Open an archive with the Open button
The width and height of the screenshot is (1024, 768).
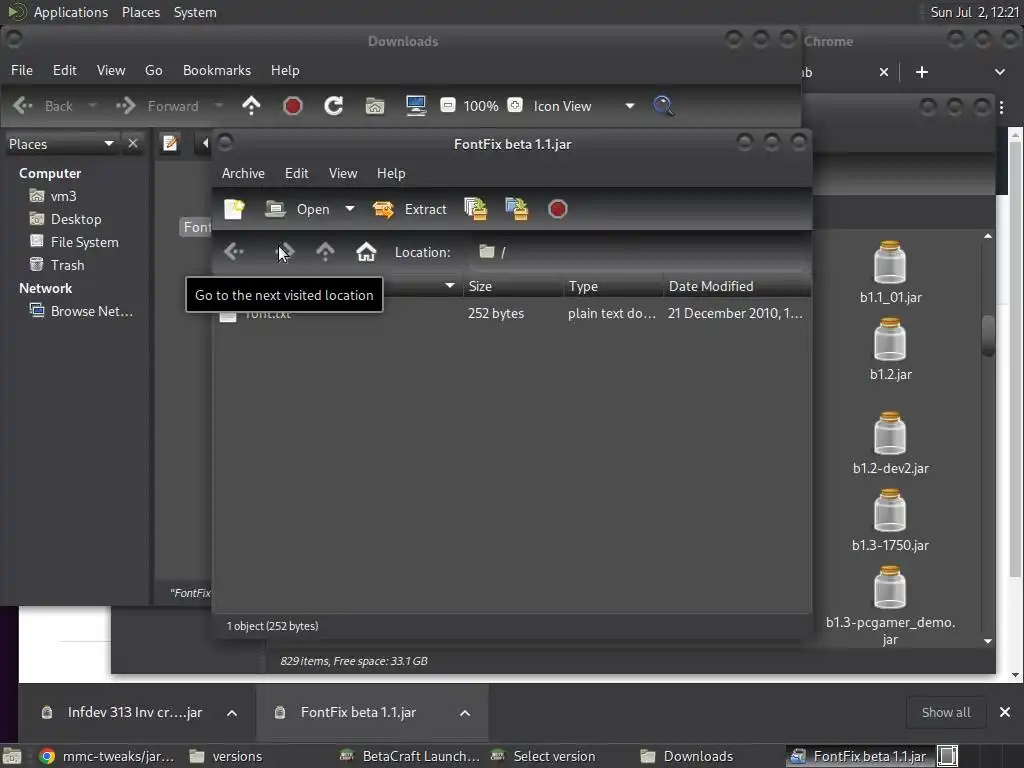(298, 209)
